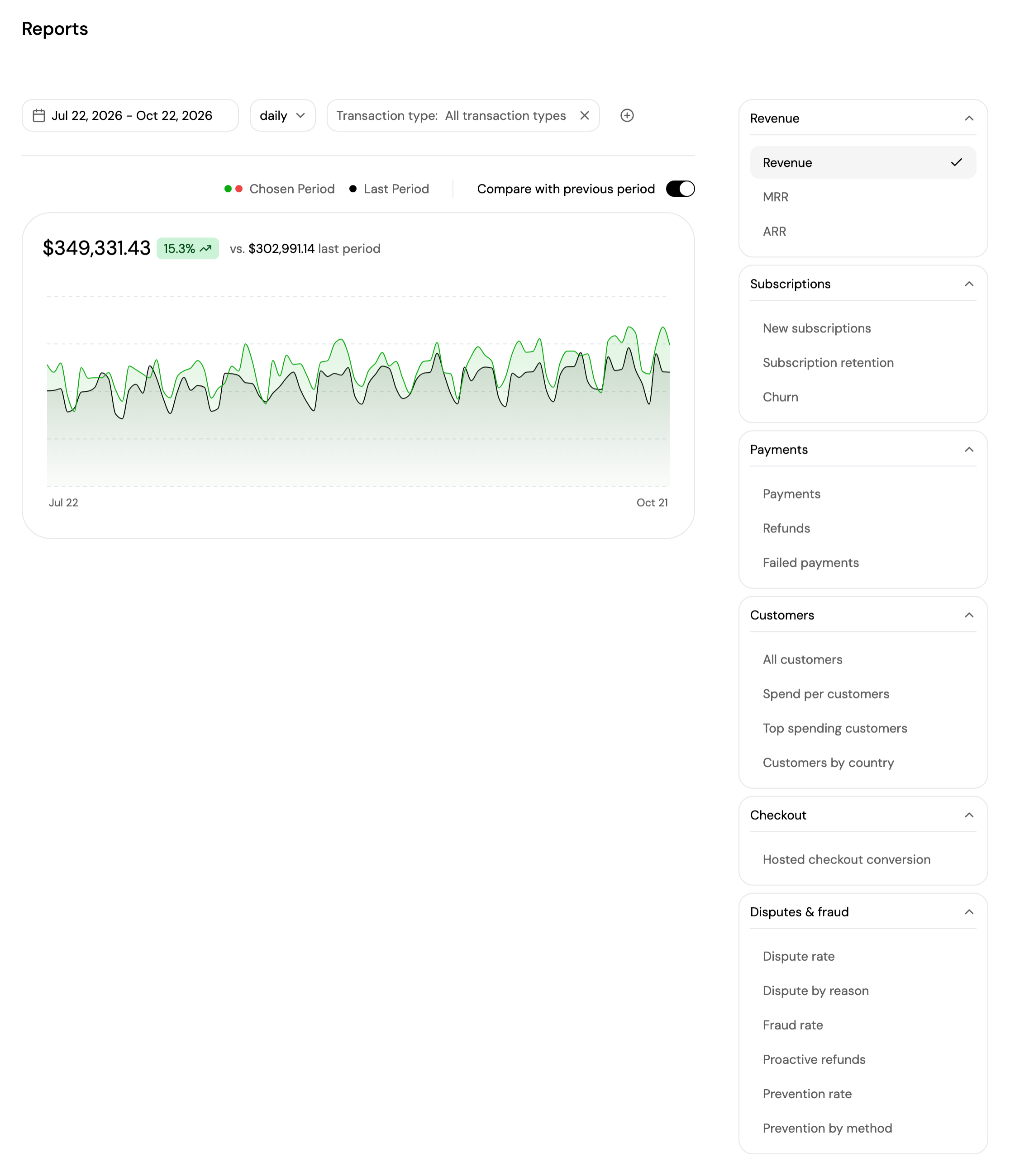Viewport: 1010px width, 1176px height.
Task: Open the Churn report
Action: (x=862, y=397)
